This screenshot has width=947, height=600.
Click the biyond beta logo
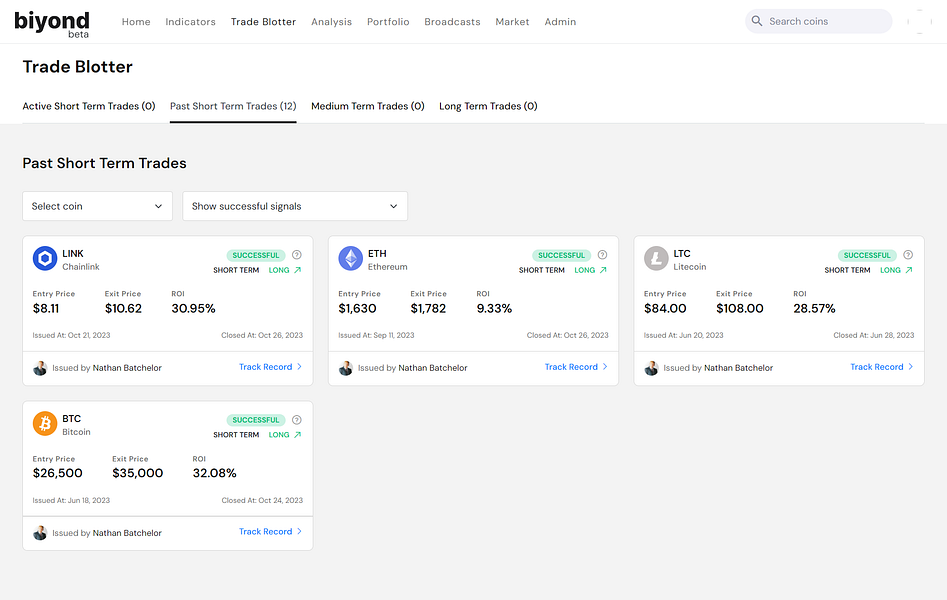pyautogui.click(x=52, y=23)
